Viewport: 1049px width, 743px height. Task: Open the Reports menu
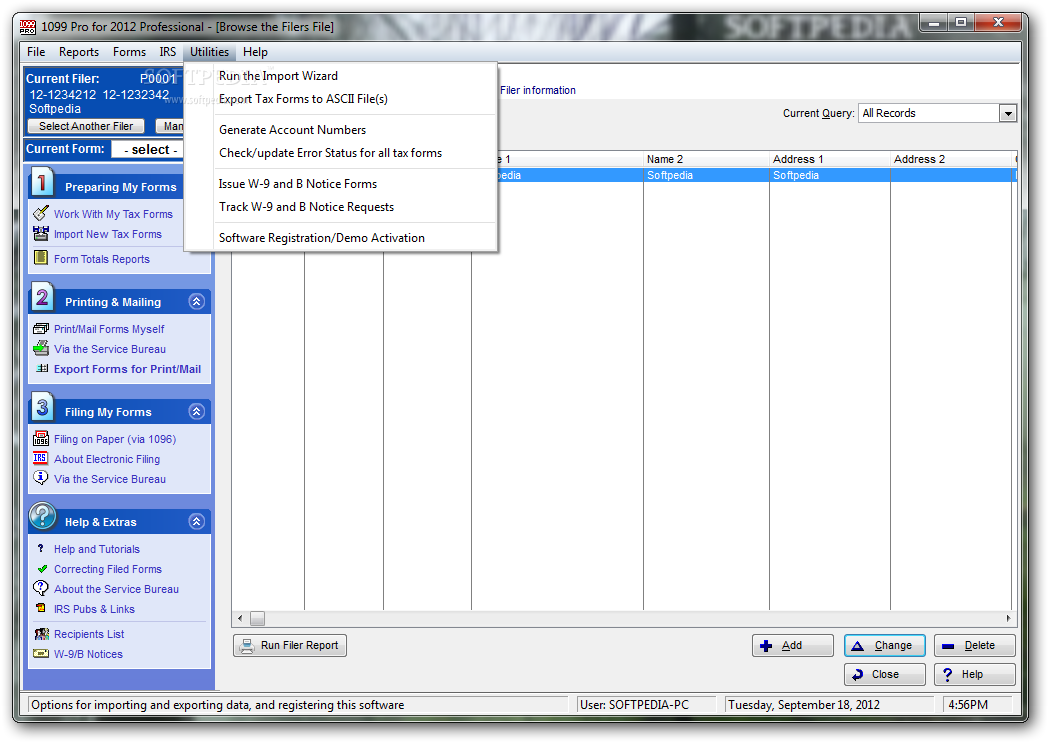click(78, 51)
